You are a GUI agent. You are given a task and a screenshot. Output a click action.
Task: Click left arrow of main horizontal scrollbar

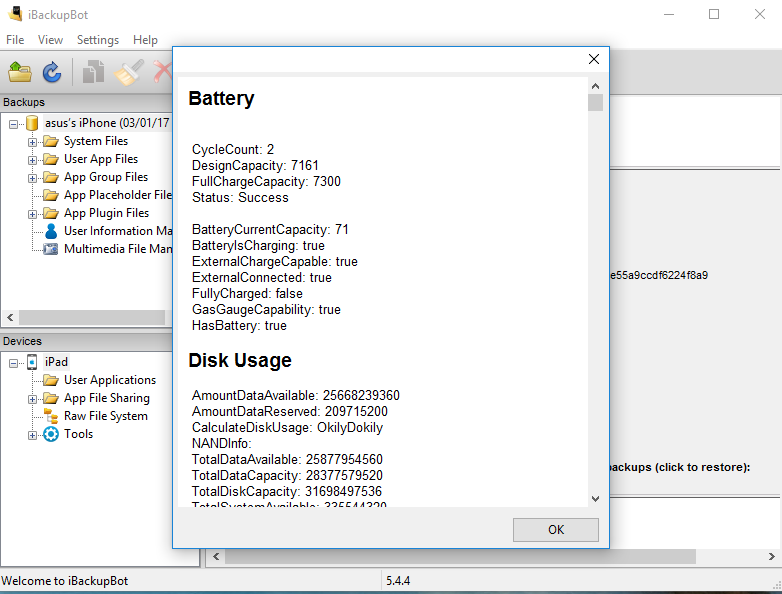216,556
